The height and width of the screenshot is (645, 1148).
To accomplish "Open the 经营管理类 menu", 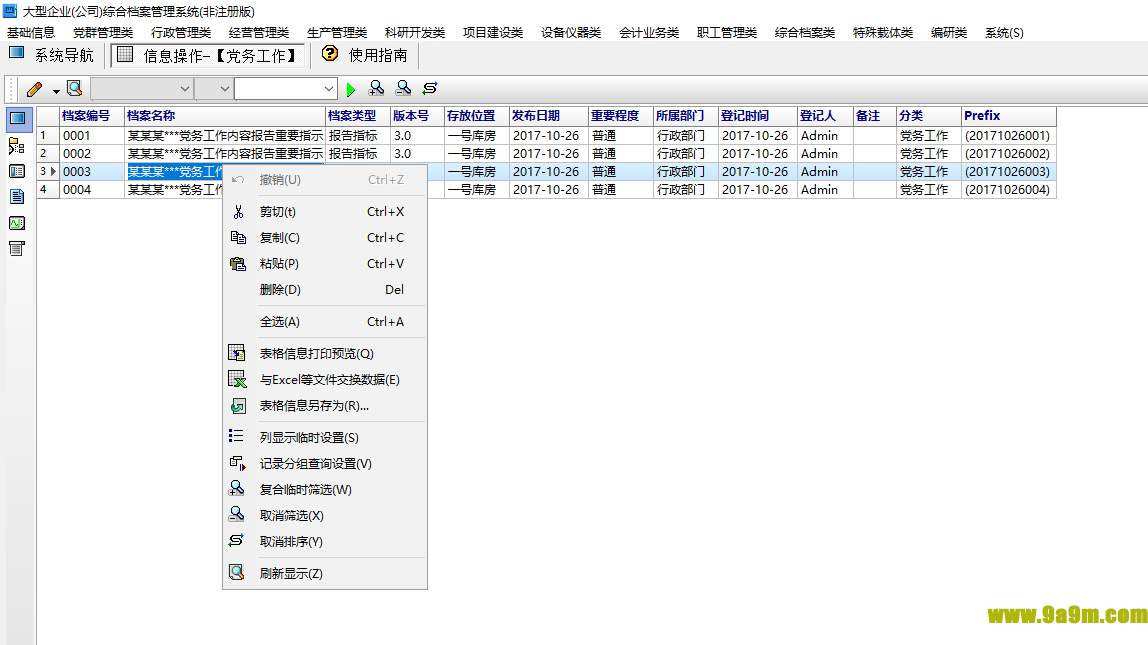I will (259, 33).
